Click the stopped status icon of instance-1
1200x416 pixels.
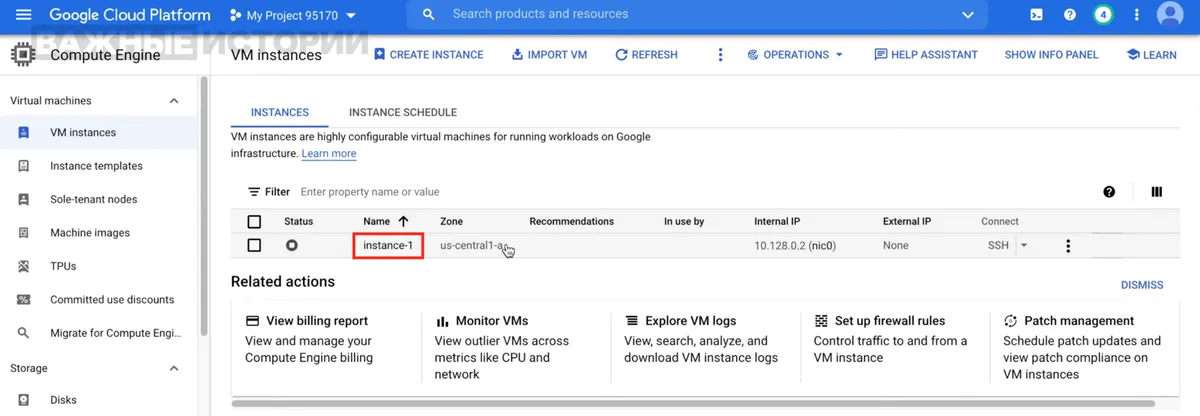click(292, 245)
